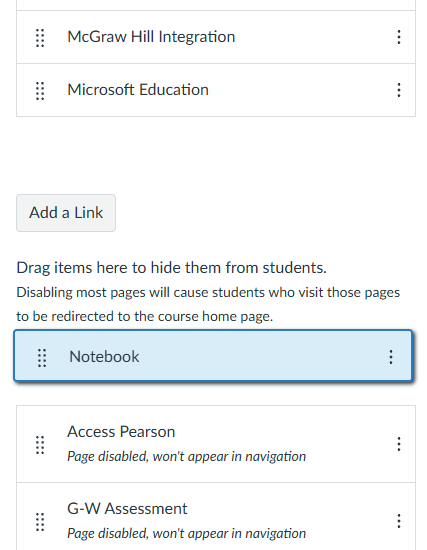Click the Access Pearson drag handle

(x=40, y=445)
